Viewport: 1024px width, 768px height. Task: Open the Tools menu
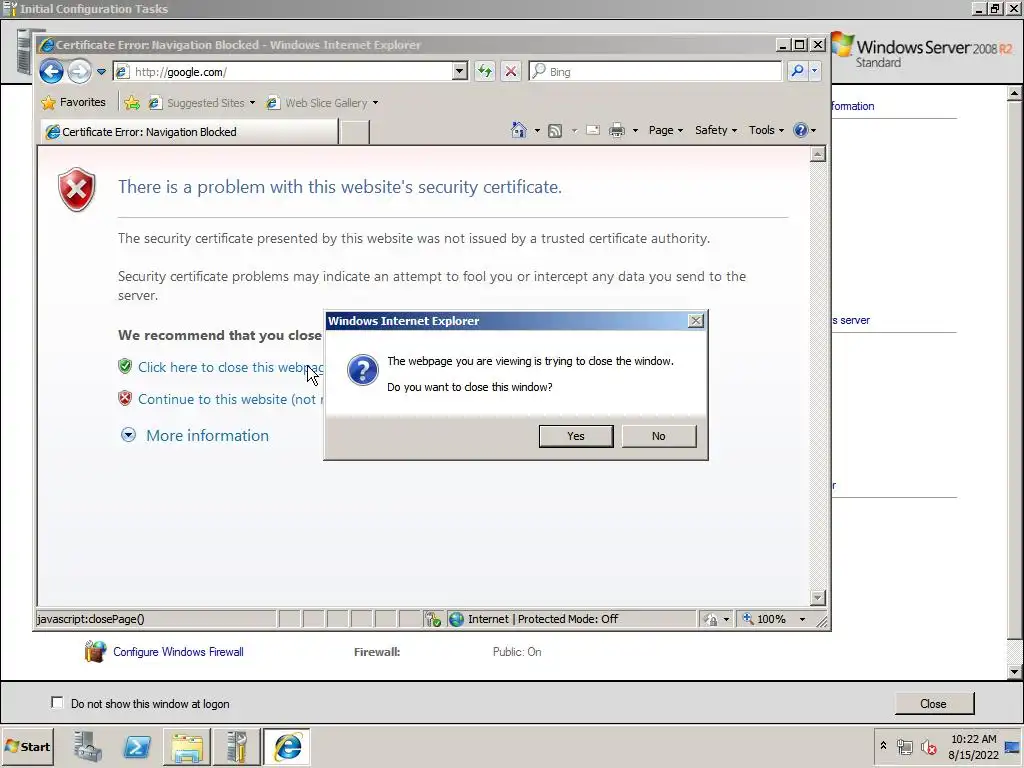pos(766,130)
